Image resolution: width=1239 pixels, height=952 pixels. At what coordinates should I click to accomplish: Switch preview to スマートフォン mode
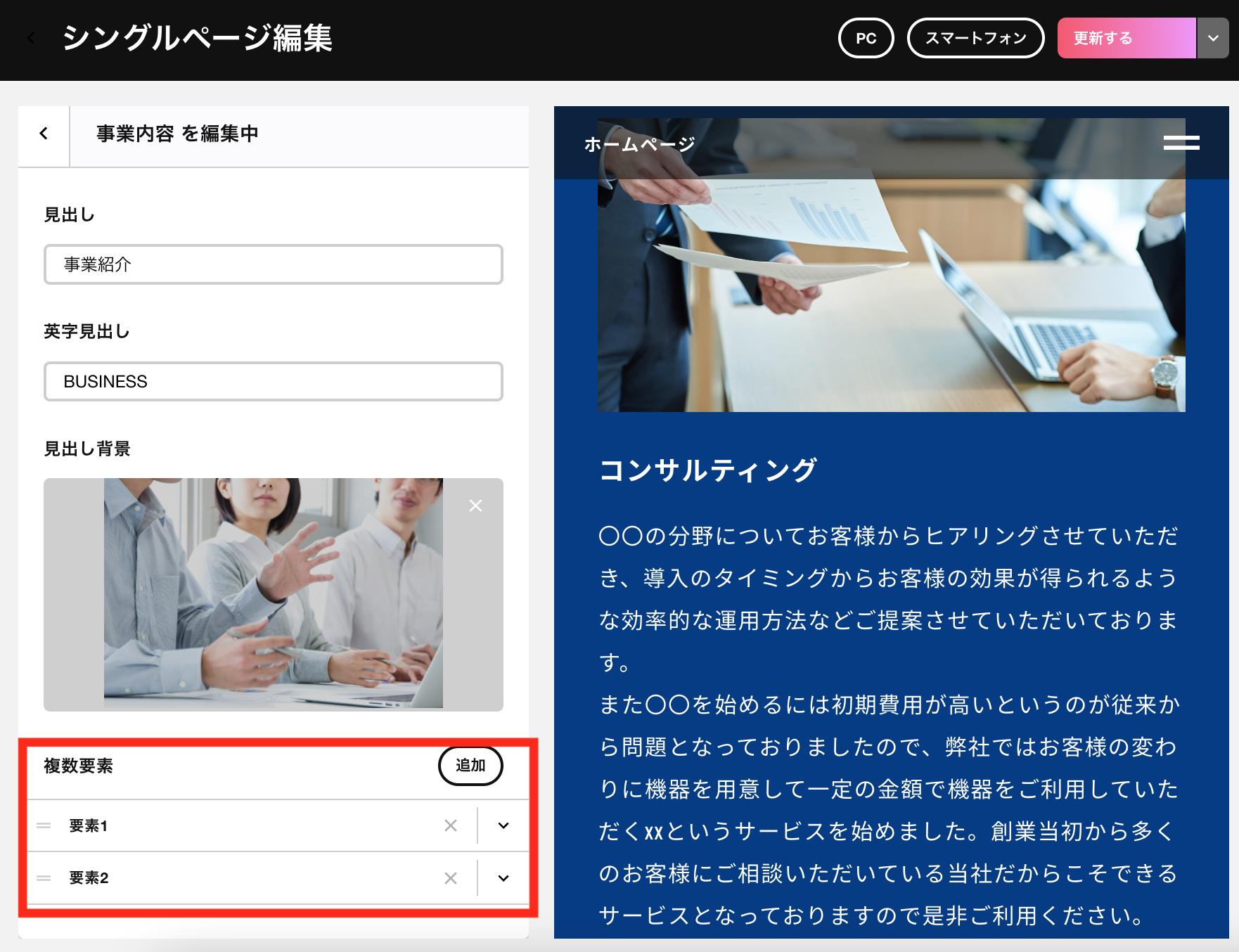click(975, 38)
